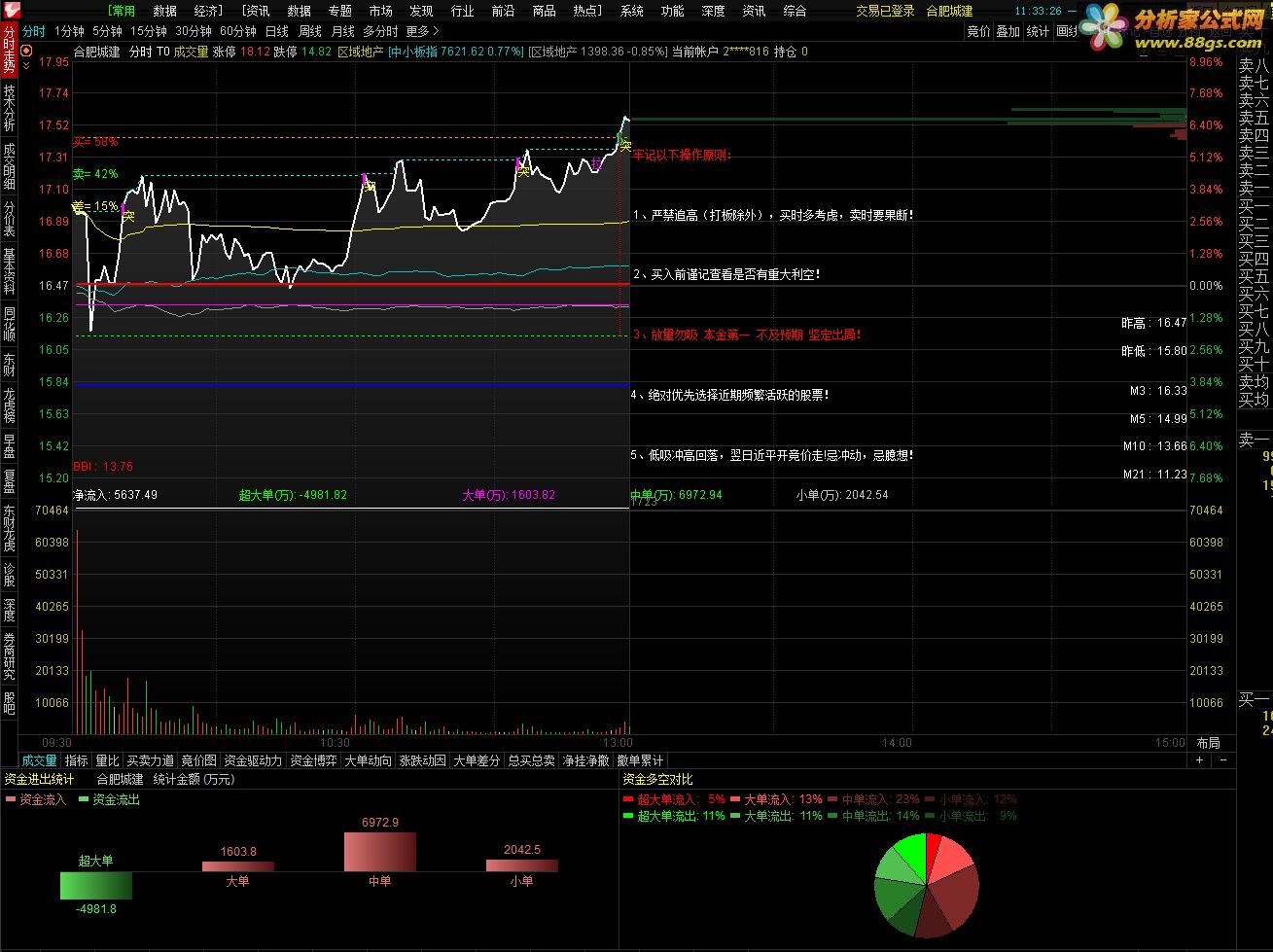This screenshot has width=1273, height=952.
Task: Select 股吧 in the left sidebar
Action: point(9,704)
